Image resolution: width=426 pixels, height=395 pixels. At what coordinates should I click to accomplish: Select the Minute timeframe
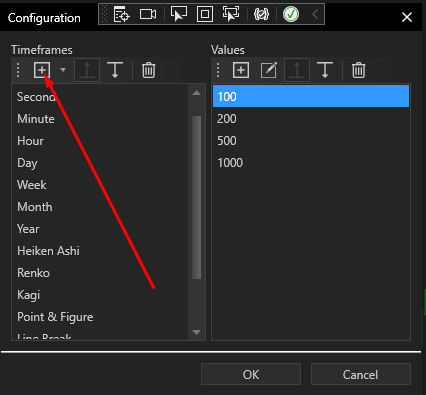coord(100,119)
